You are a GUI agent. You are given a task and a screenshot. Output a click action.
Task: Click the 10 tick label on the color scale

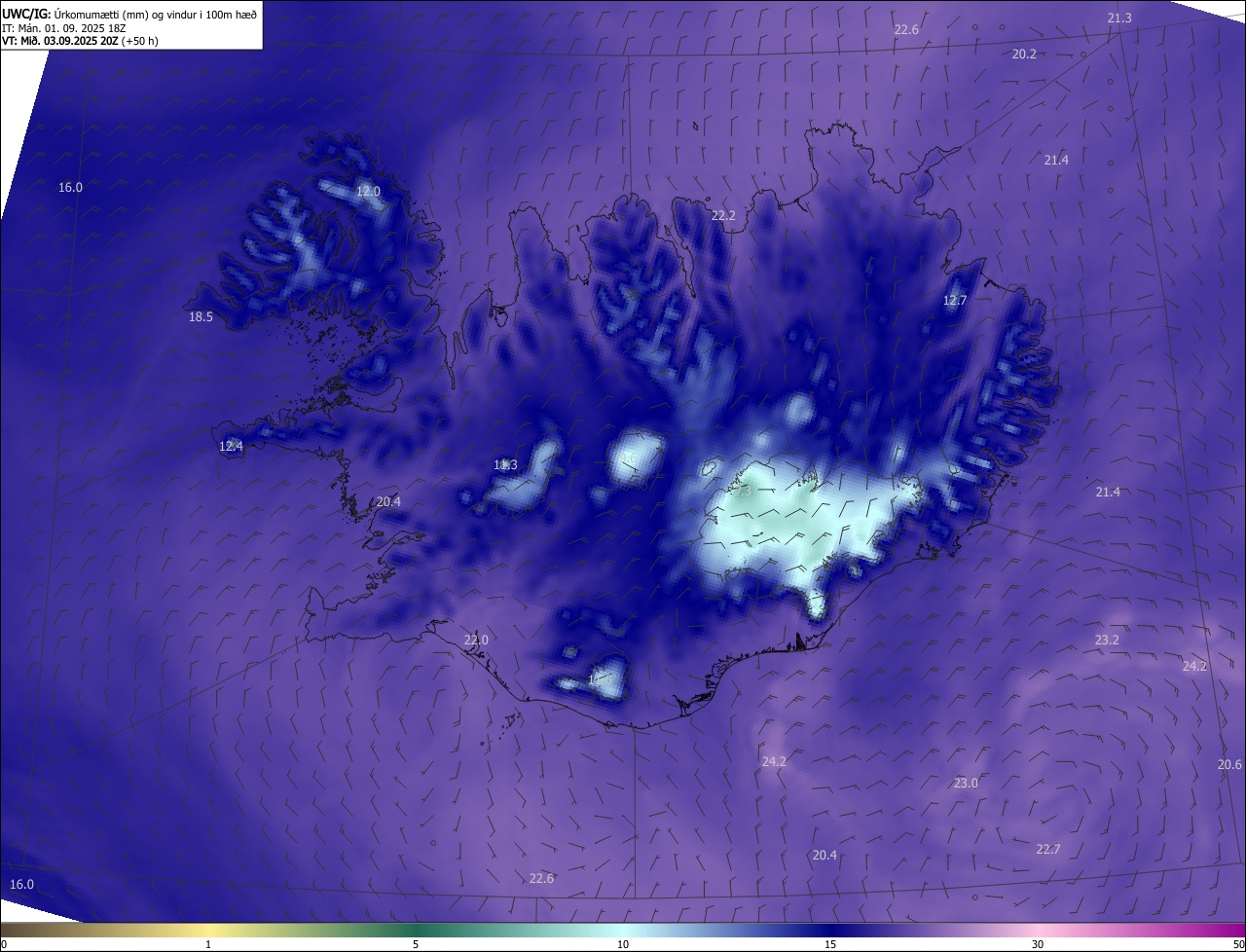coord(623,944)
